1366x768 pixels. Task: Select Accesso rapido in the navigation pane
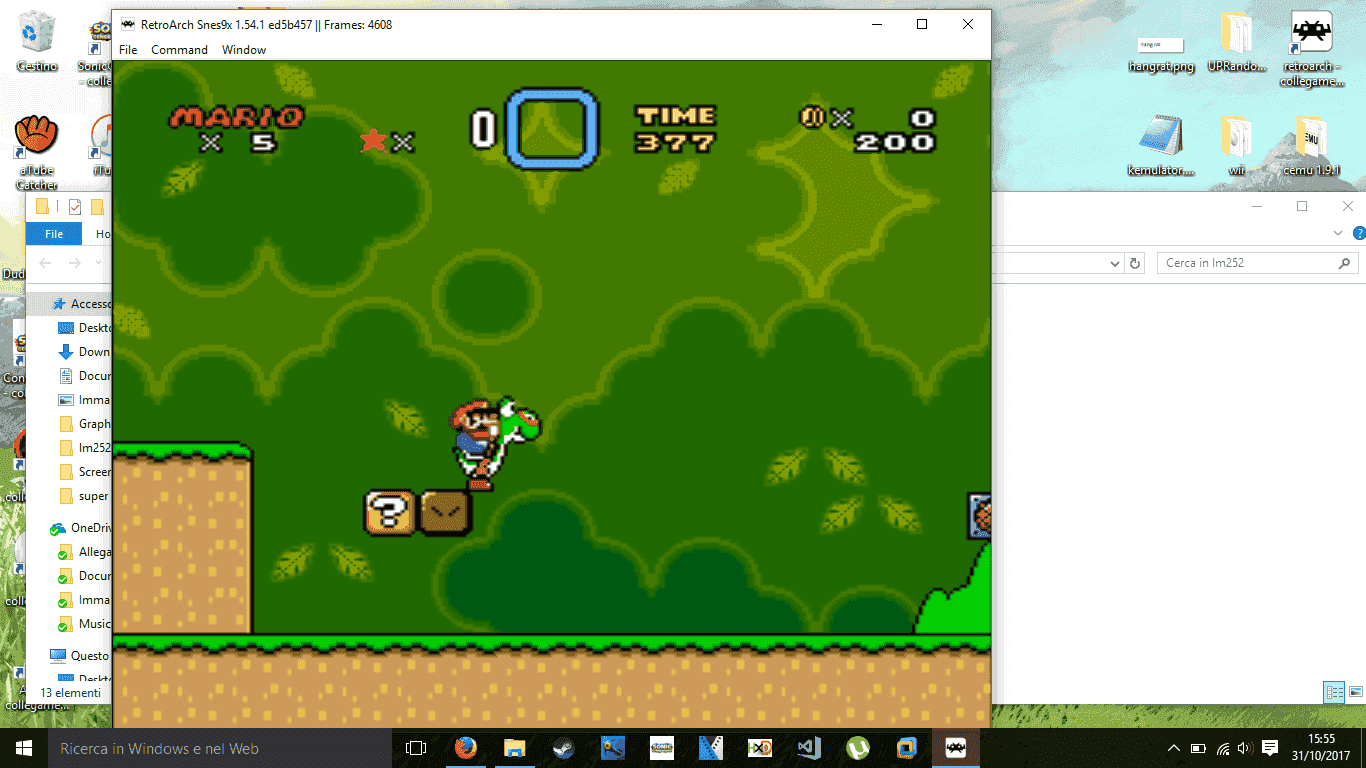[80, 303]
